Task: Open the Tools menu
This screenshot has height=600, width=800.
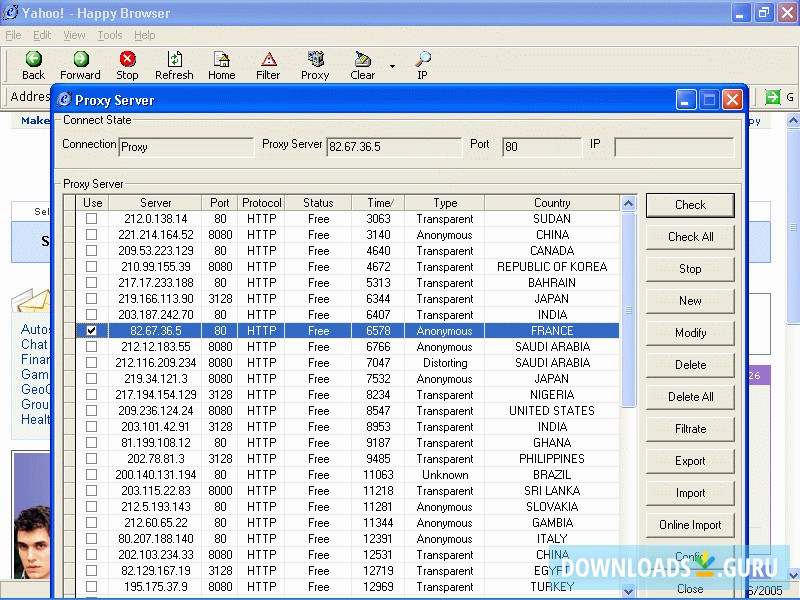Action: pyautogui.click(x=110, y=35)
